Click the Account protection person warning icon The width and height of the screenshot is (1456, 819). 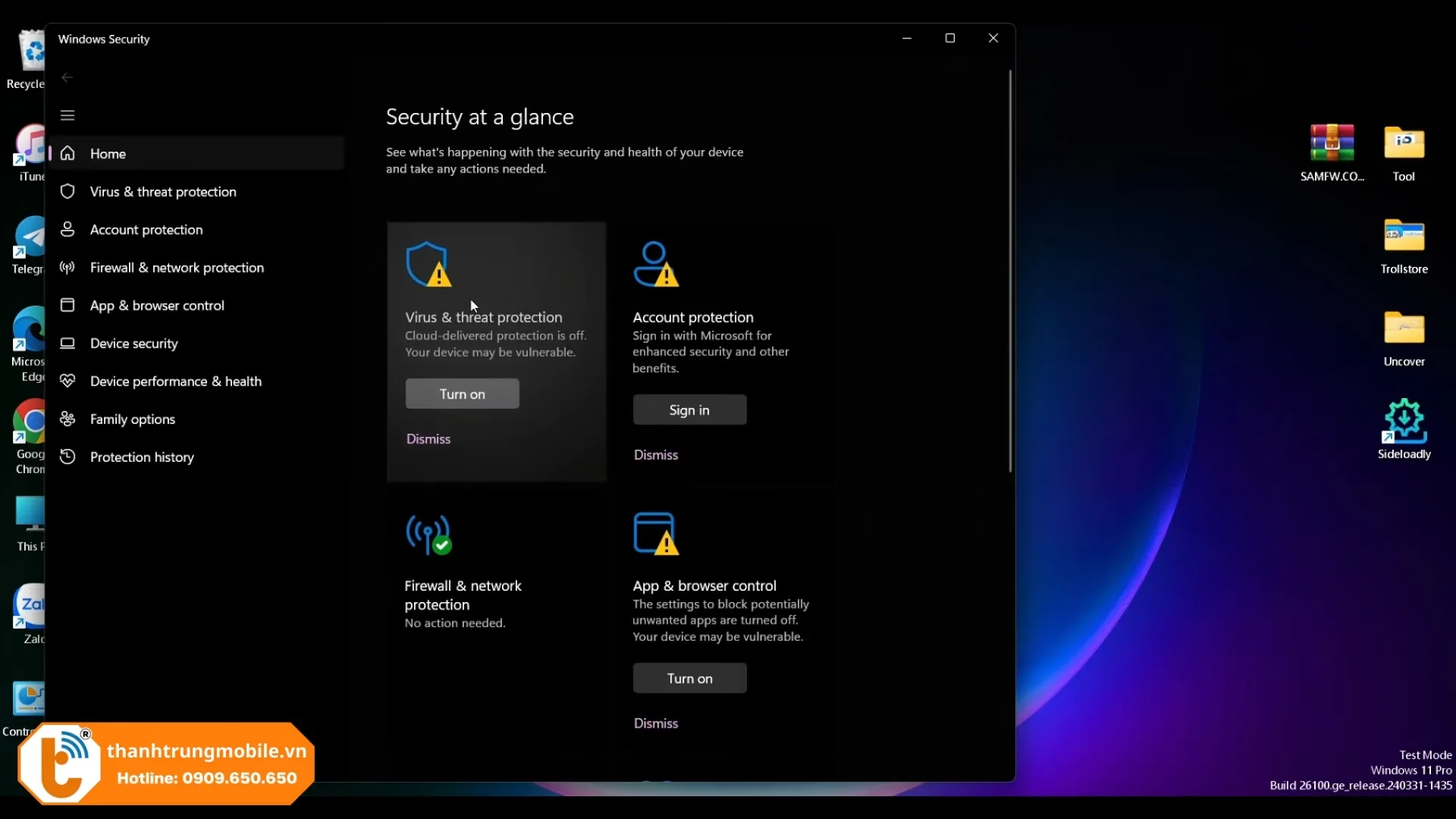[656, 264]
